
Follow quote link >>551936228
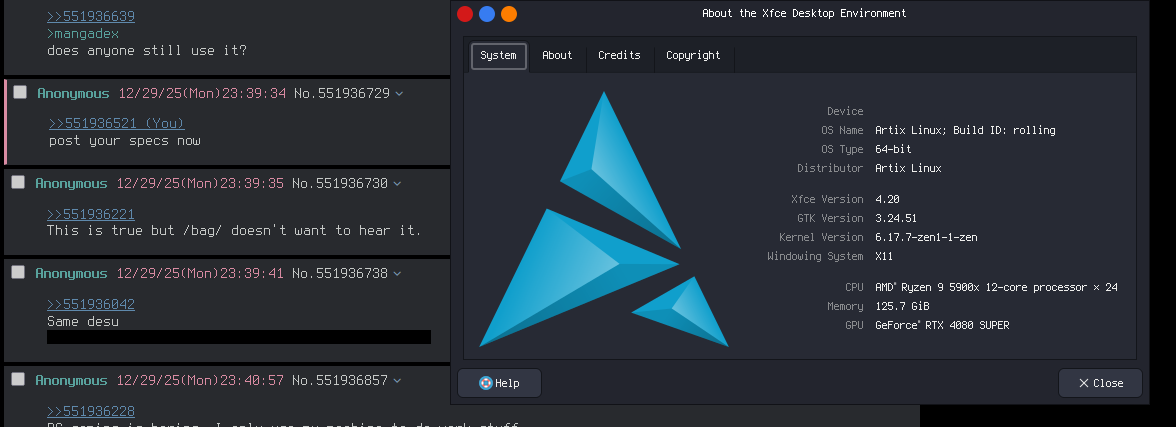(91, 412)
